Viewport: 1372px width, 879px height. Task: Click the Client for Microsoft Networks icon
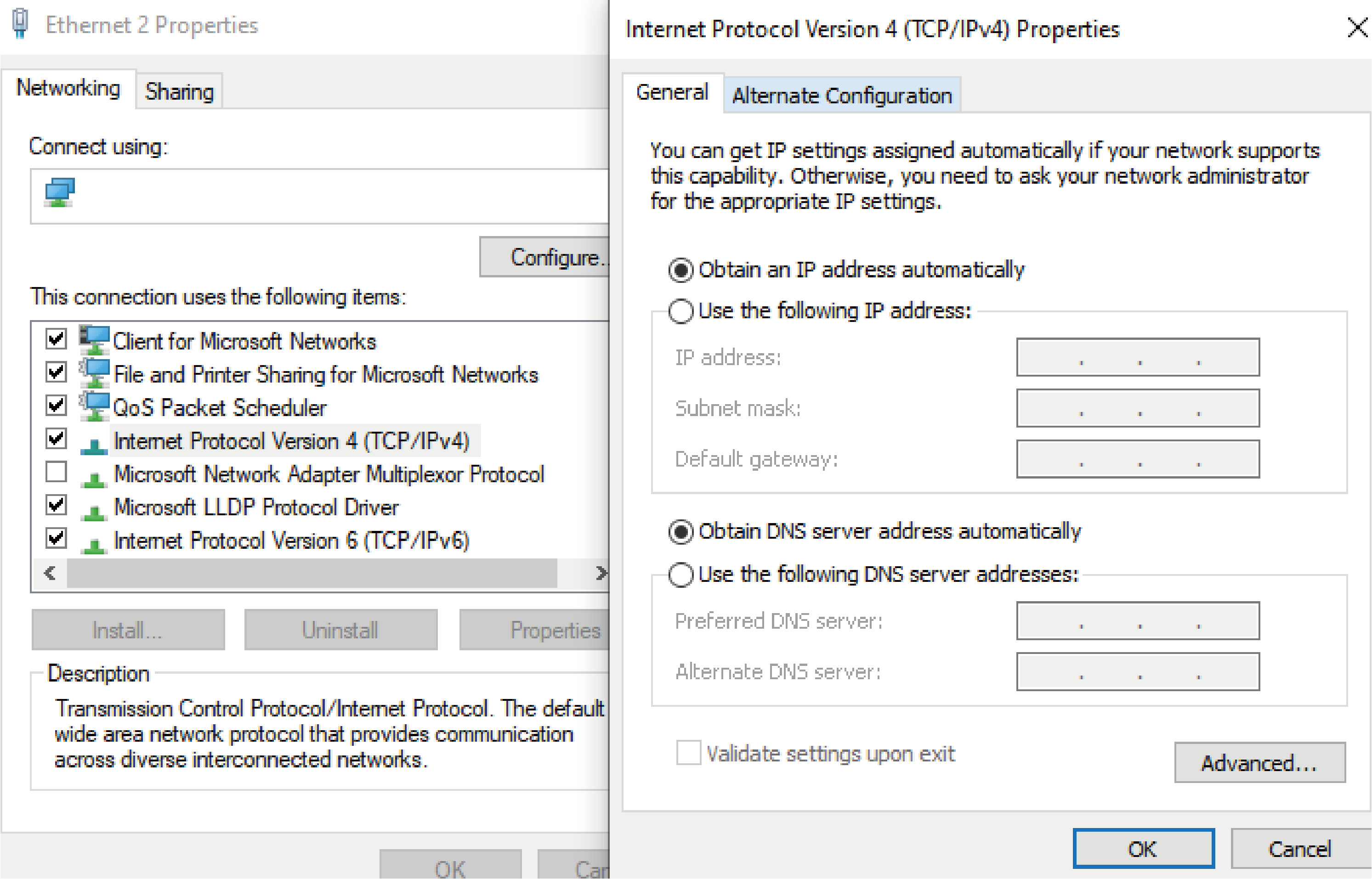pyautogui.click(x=94, y=340)
